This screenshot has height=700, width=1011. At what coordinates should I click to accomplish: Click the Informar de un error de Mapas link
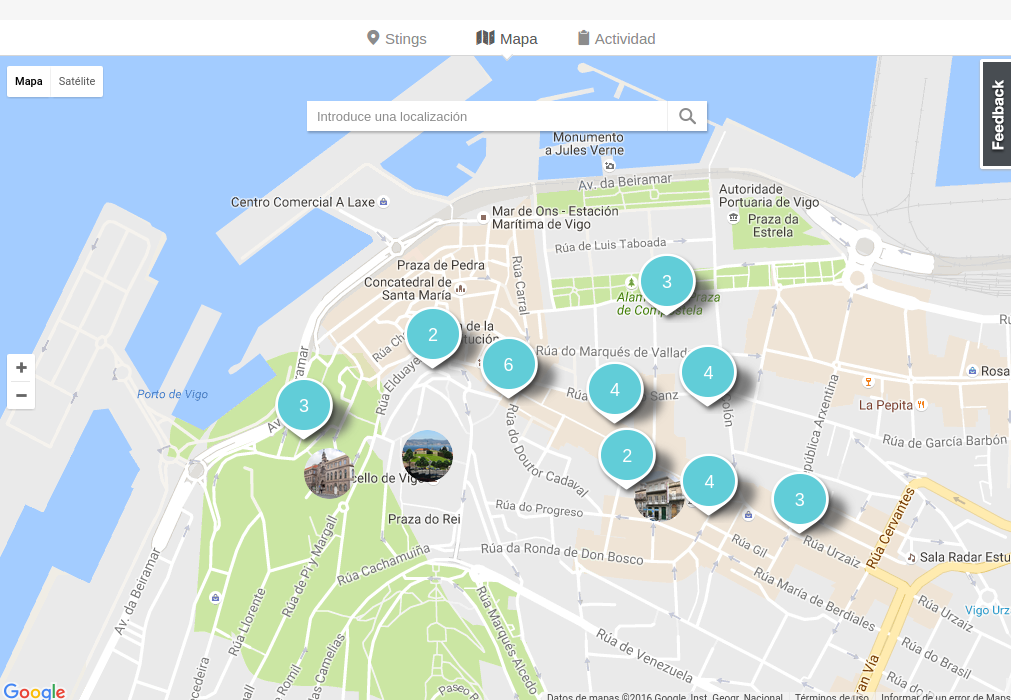[945, 696]
